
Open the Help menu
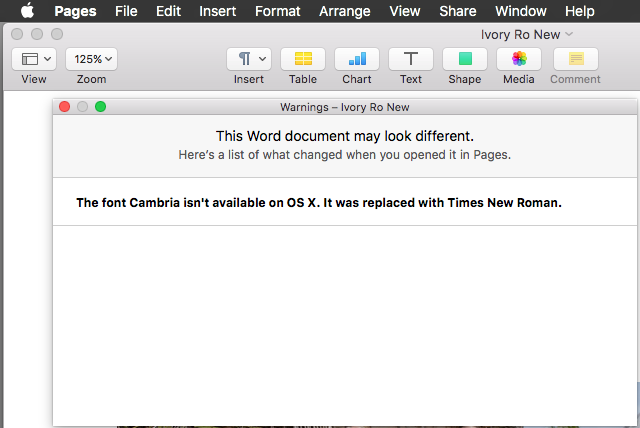tap(579, 11)
